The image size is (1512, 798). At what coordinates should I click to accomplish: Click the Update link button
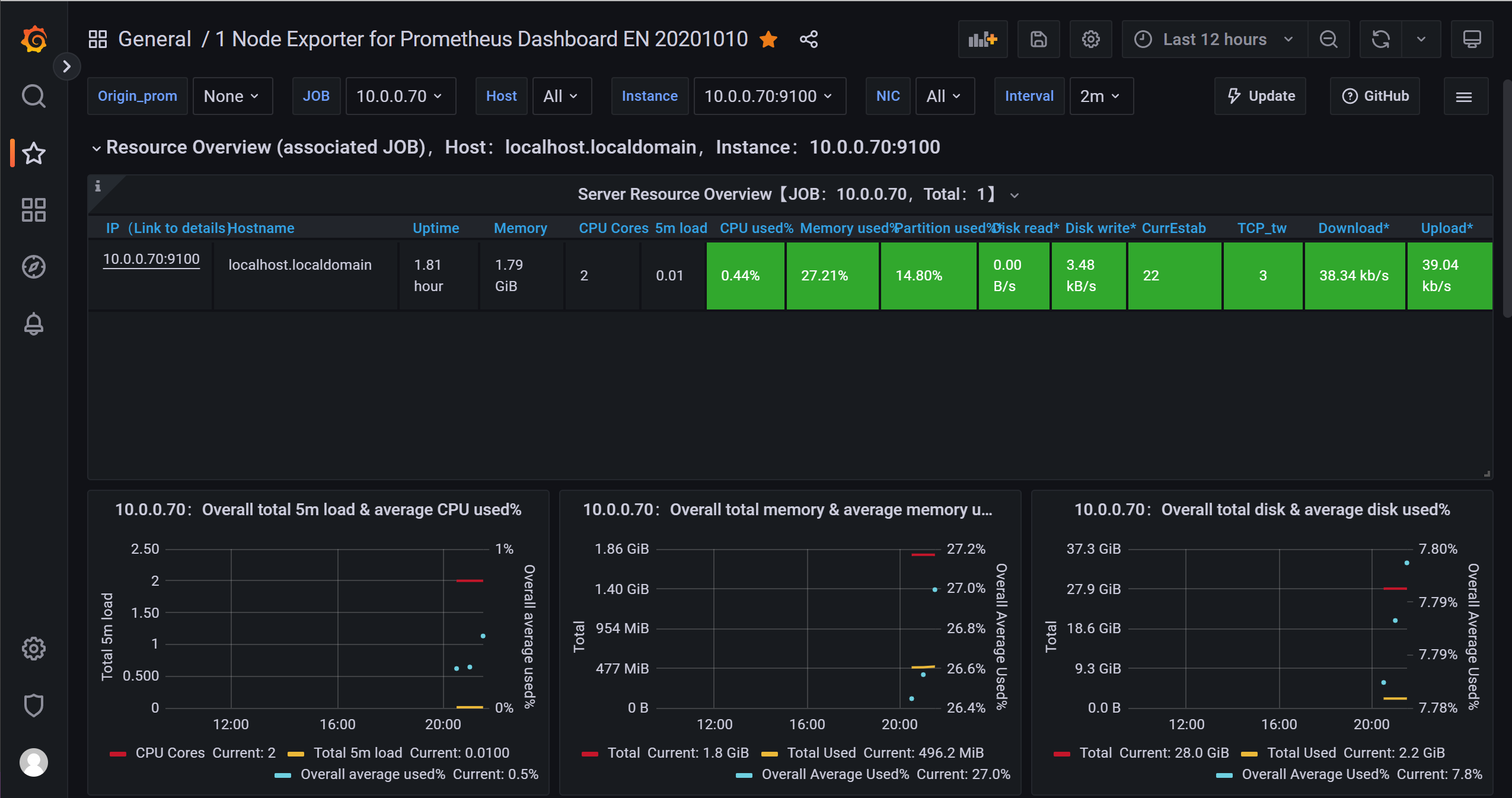coord(1260,96)
